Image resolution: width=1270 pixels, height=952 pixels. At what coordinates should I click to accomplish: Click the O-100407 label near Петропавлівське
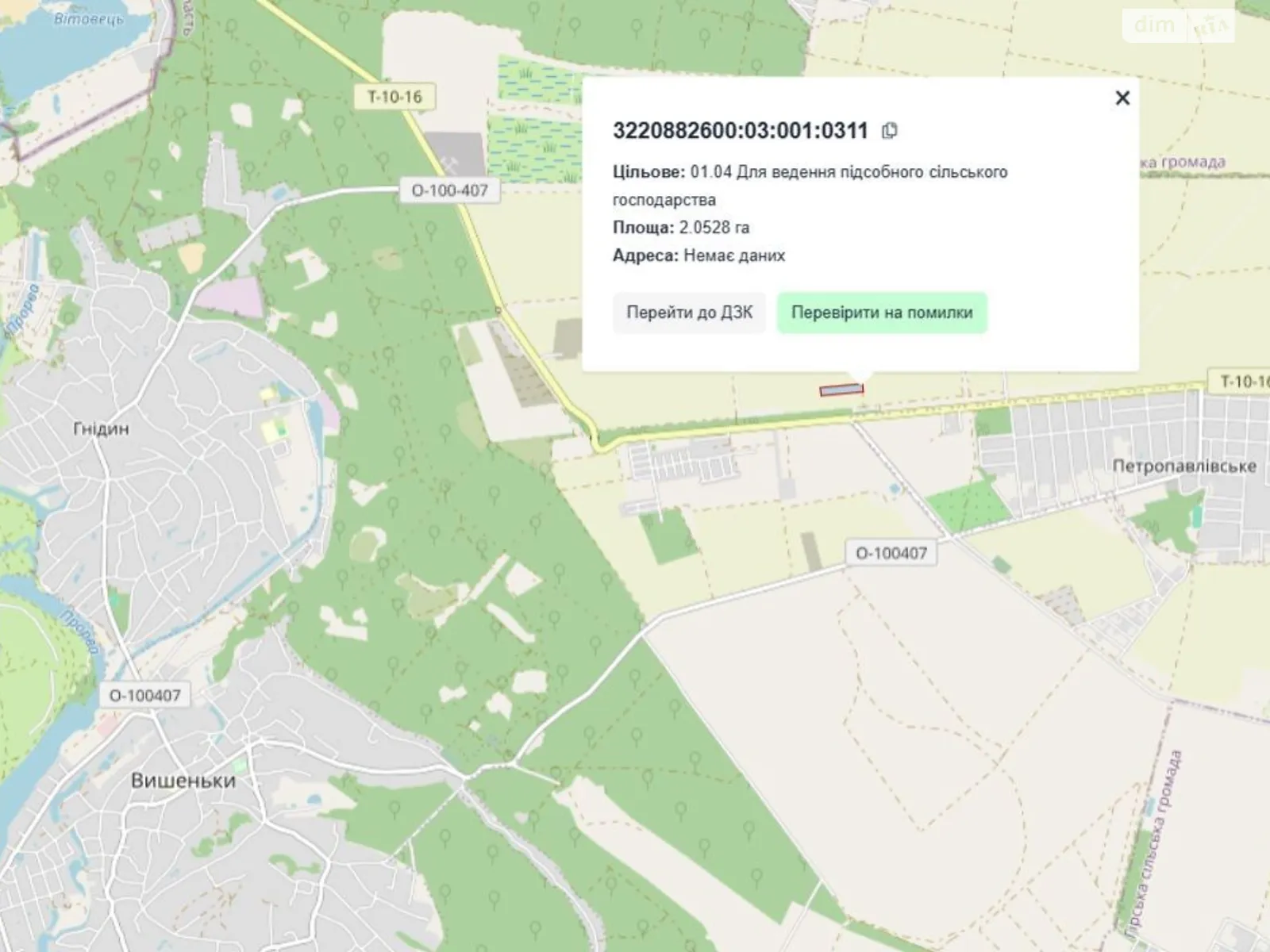tap(891, 553)
